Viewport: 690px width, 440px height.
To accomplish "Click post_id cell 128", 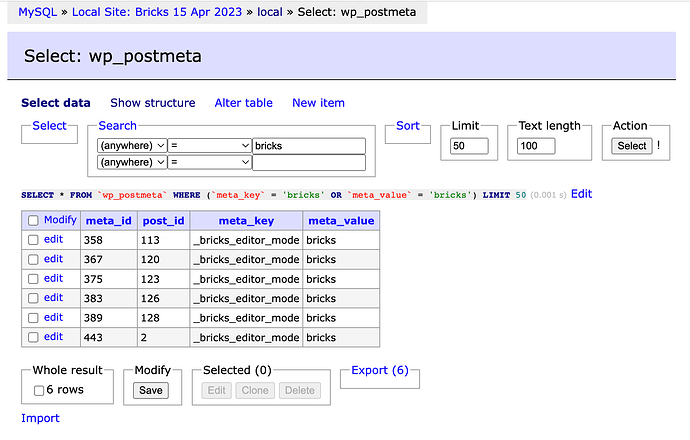I will (163, 318).
